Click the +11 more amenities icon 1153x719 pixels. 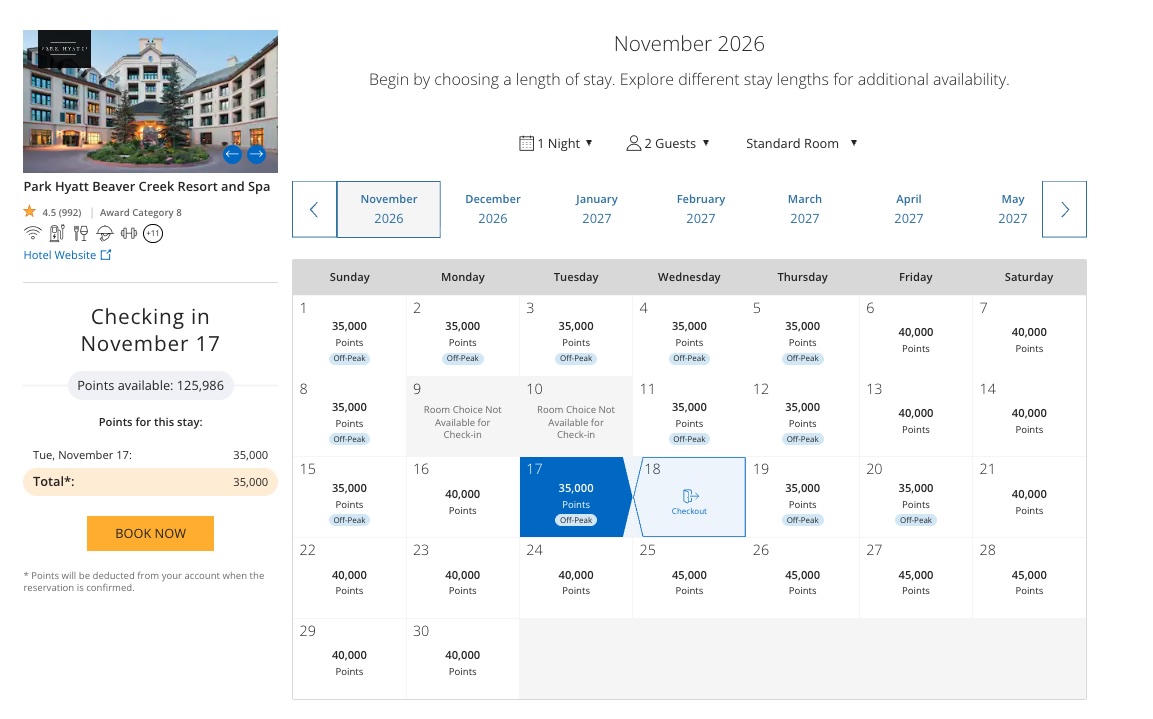153,234
